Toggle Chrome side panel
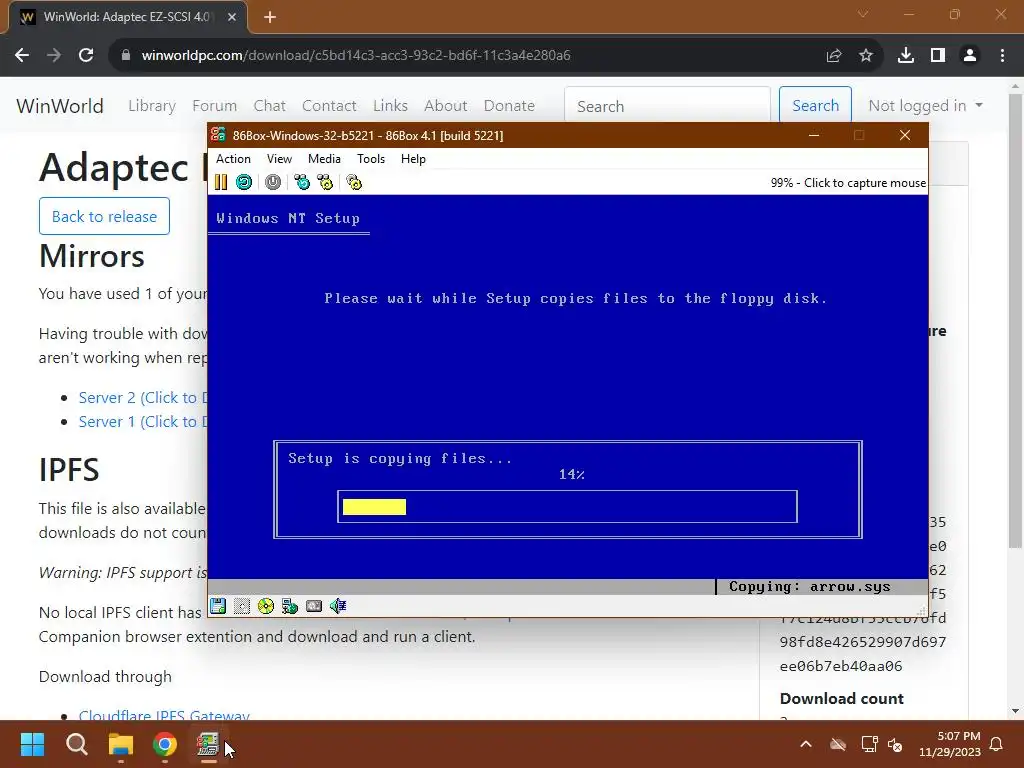Screen dimensions: 1024x768 point(938,56)
